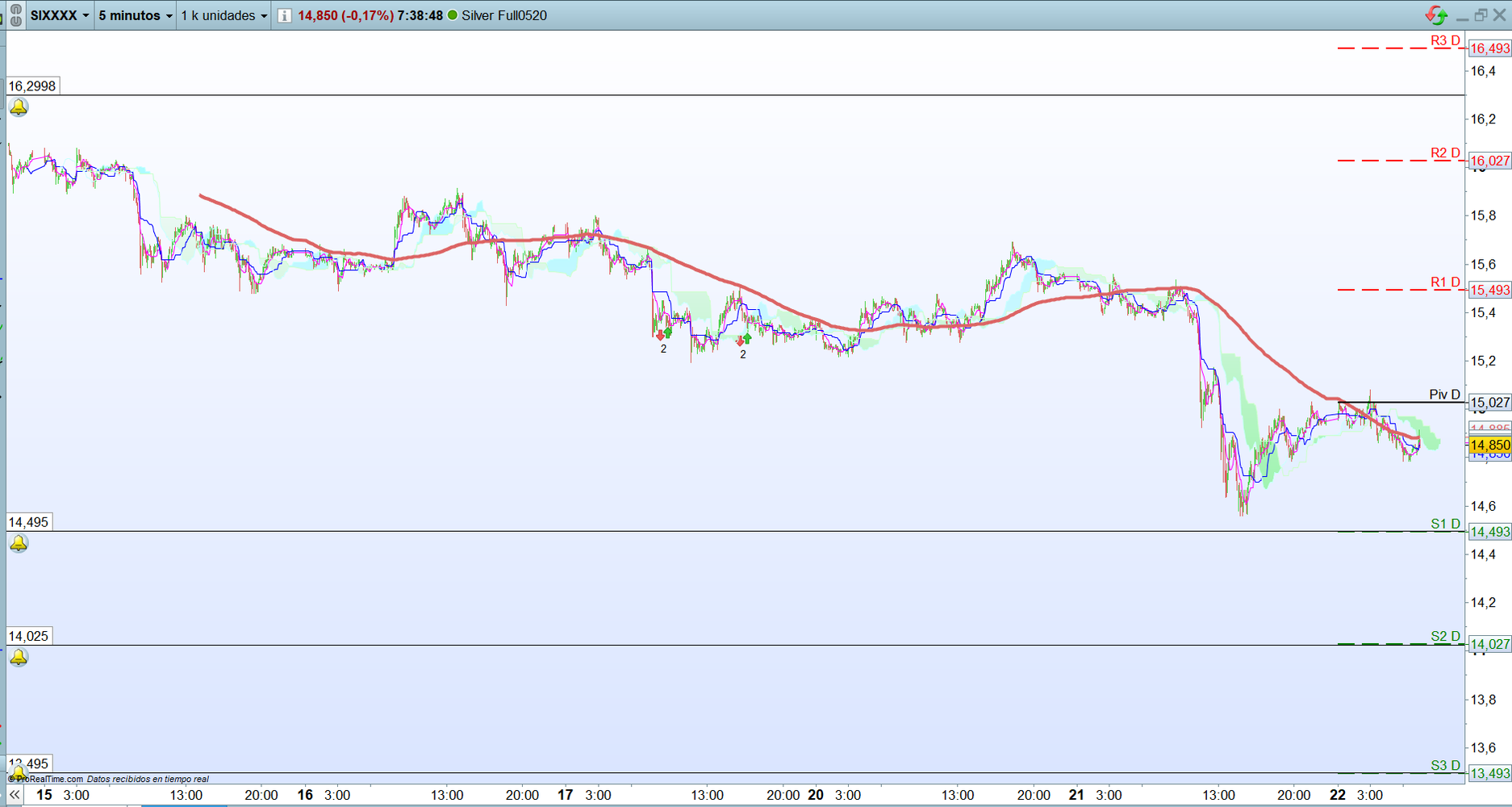This screenshot has width=1512, height=807.
Task: Select the Silver Full0520 label
Action: (504, 15)
